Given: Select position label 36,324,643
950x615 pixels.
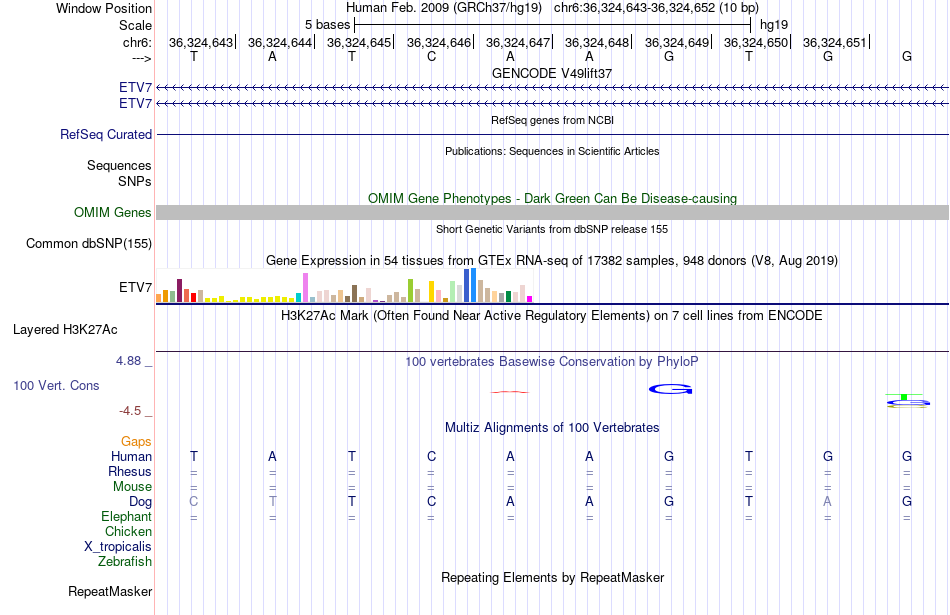Looking at the screenshot, I should pyautogui.click(x=201, y=42).
